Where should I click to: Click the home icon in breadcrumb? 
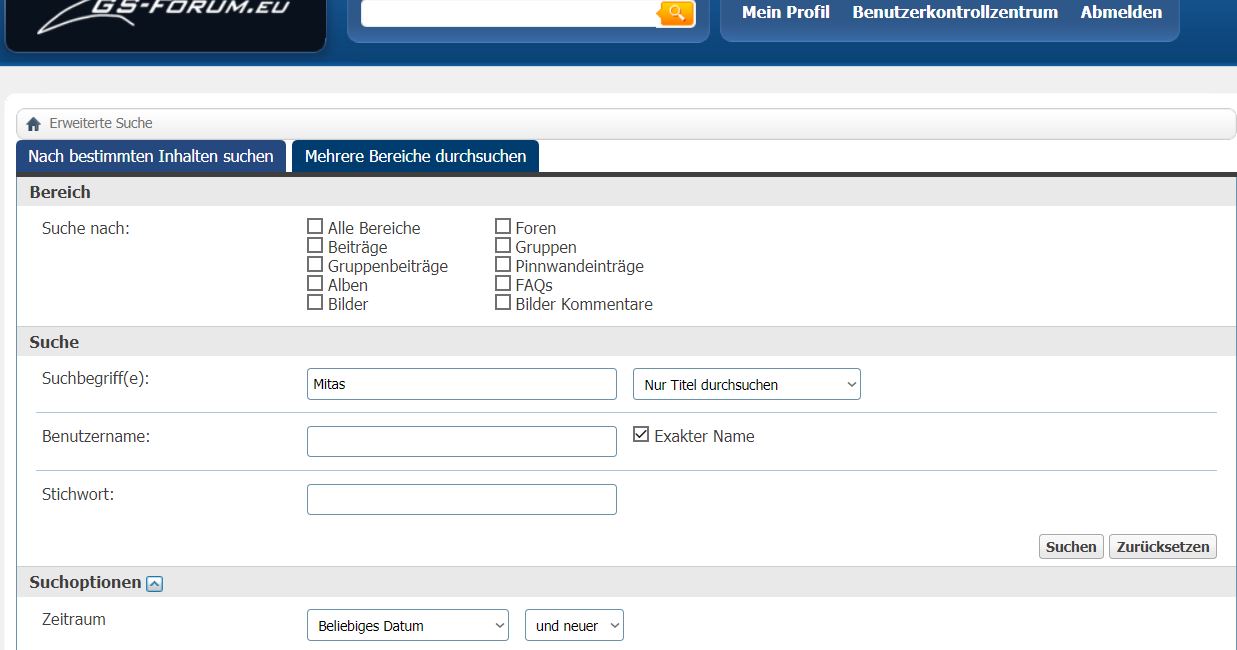tap(34, 124)
